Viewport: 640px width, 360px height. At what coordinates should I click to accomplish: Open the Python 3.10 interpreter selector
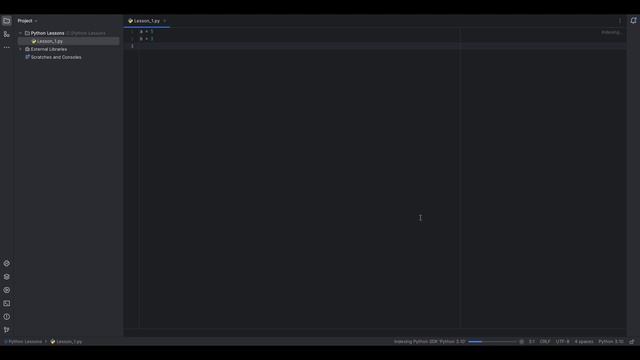(611, 342)
